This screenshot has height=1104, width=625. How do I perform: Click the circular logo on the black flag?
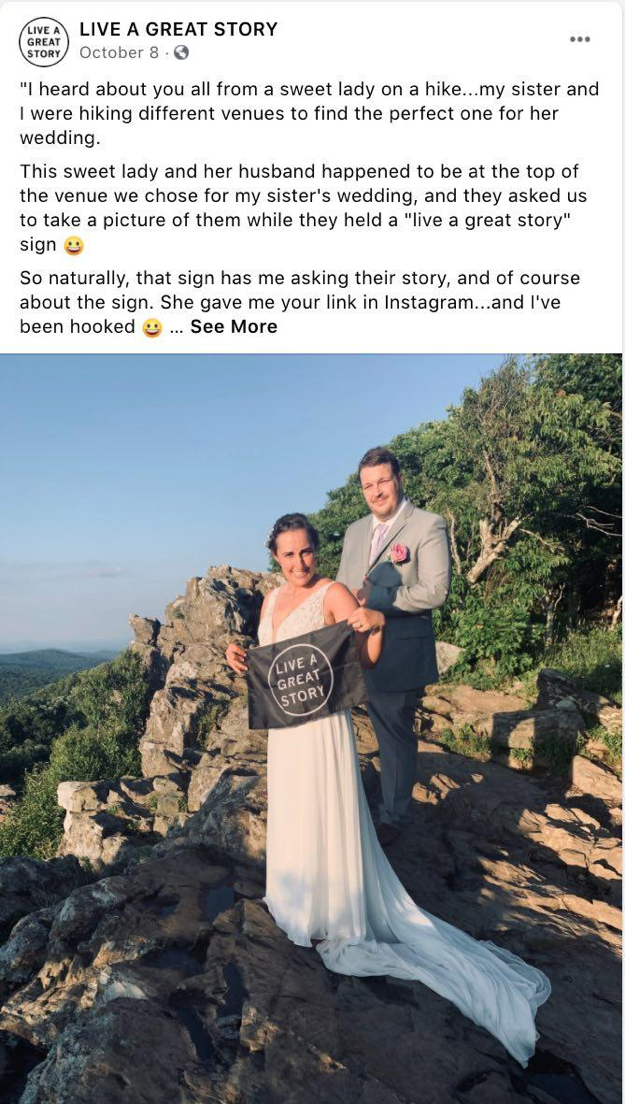click(301, 680)
